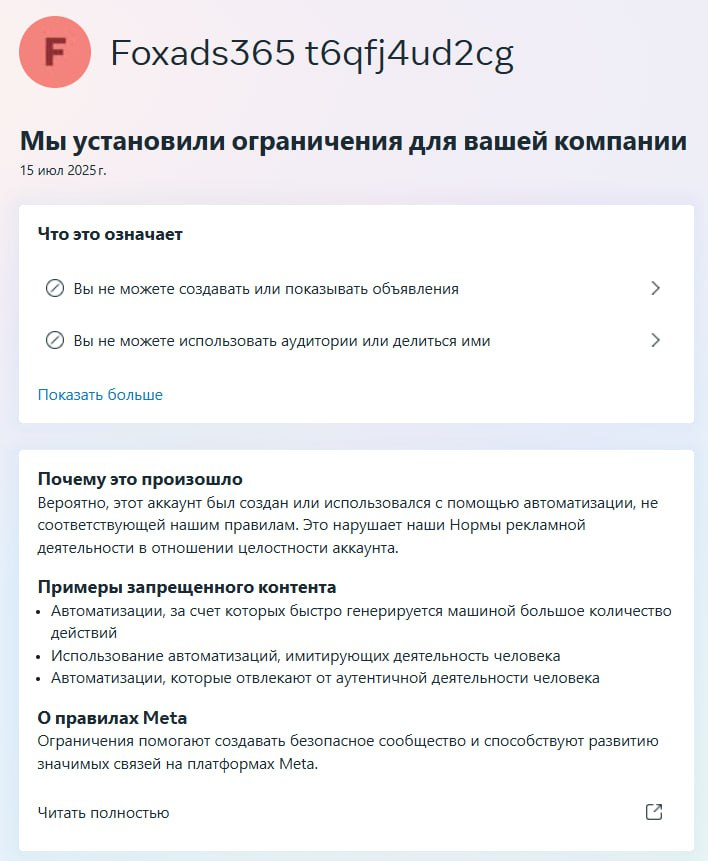Click the prohibited icon beside audiences restriction

[54, 340]
